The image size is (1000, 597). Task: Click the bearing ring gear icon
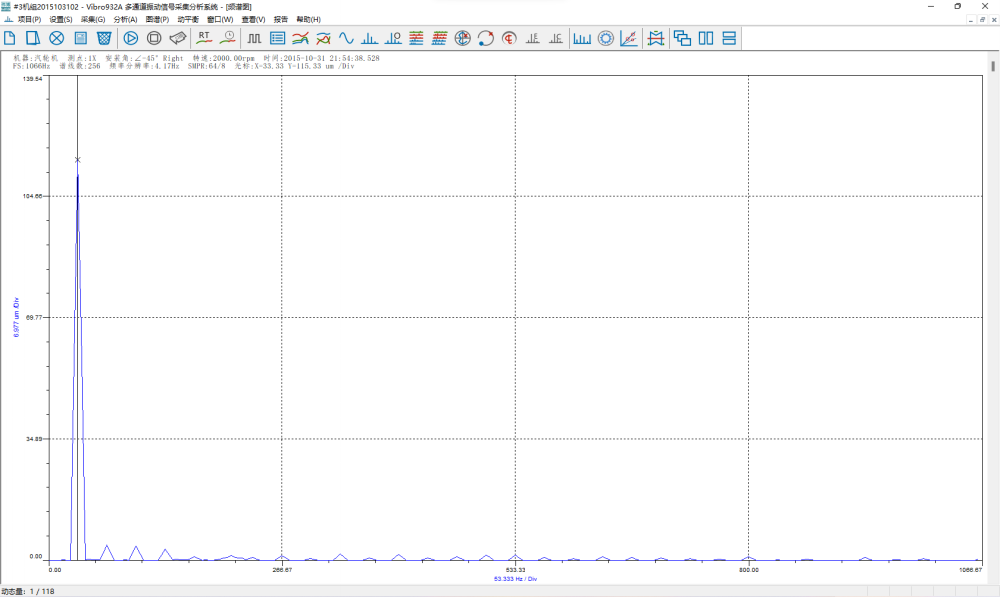(605, 38)
